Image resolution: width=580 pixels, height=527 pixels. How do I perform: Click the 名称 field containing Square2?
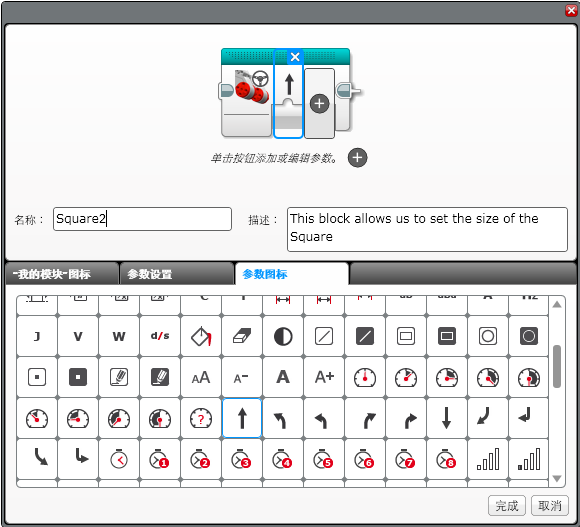coord(142,219)
